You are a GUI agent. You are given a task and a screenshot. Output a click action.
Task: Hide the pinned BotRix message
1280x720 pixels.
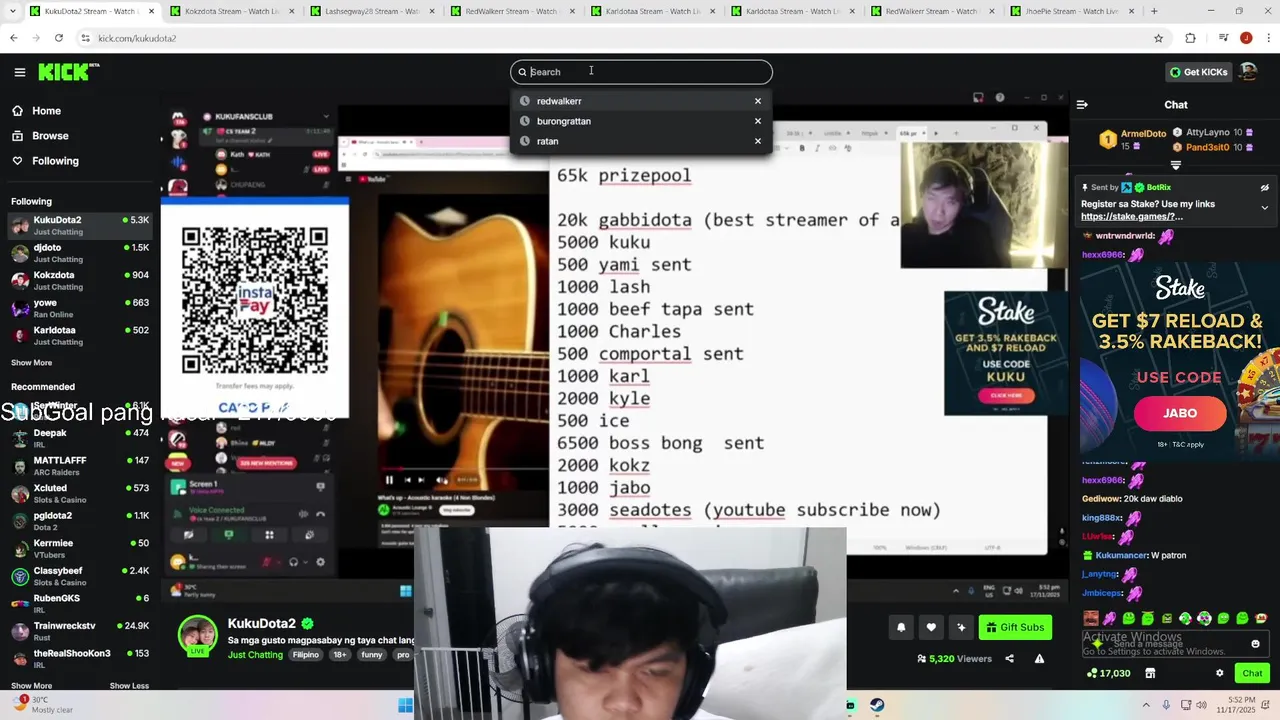tap(1264, 187)
